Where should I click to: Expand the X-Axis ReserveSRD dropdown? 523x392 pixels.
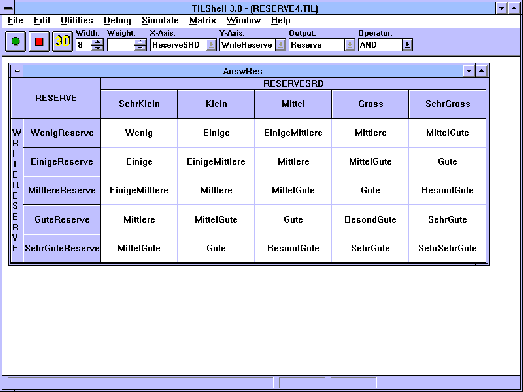pyautogui.click(x=211, y=45)
